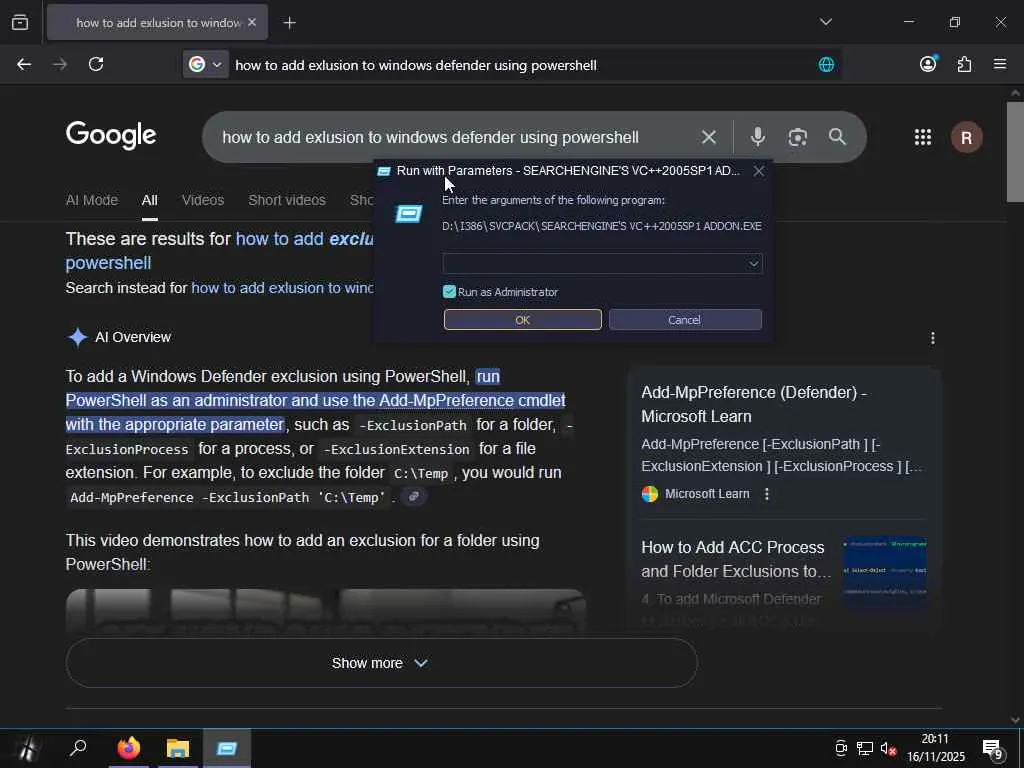Open the Google account avatar R
Screen dimensions: 1024x768
[x=967, y=138]
